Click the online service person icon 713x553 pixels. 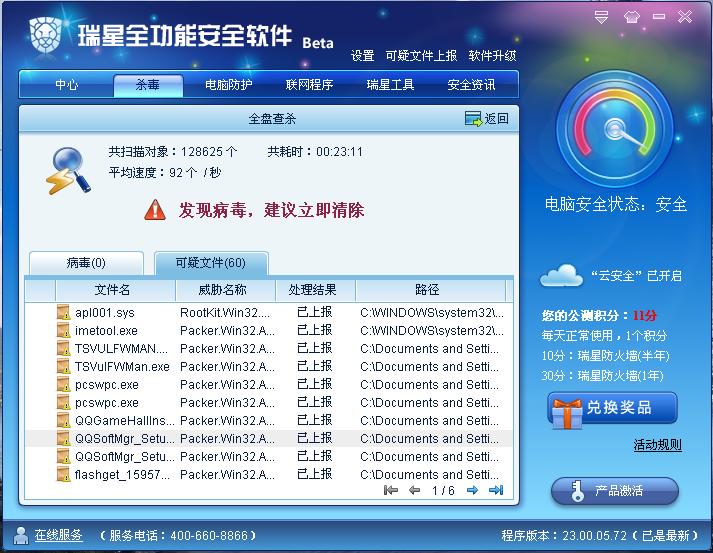pyautogui.click(x=21, y=535)
